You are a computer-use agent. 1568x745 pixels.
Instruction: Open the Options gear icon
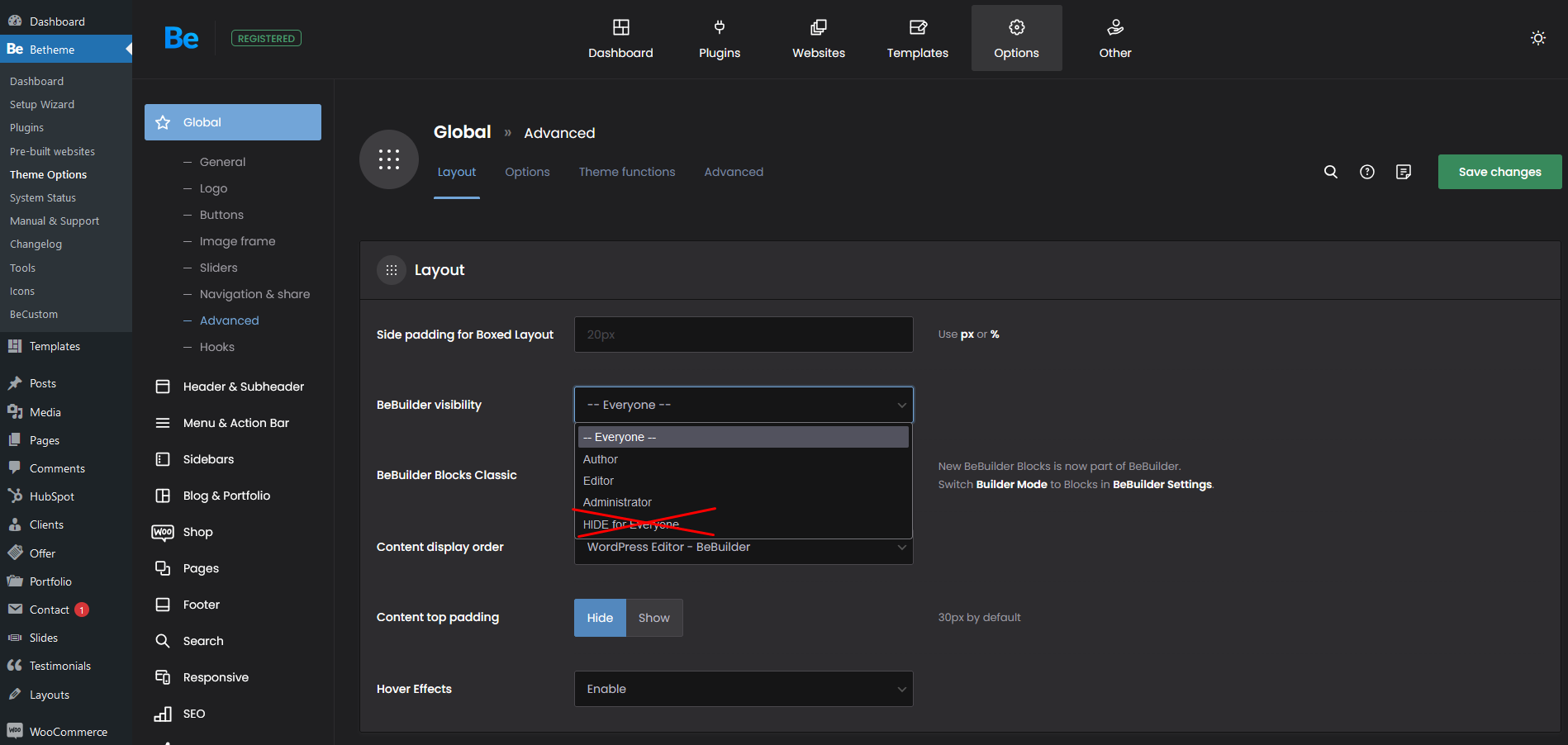[1017, 27]
